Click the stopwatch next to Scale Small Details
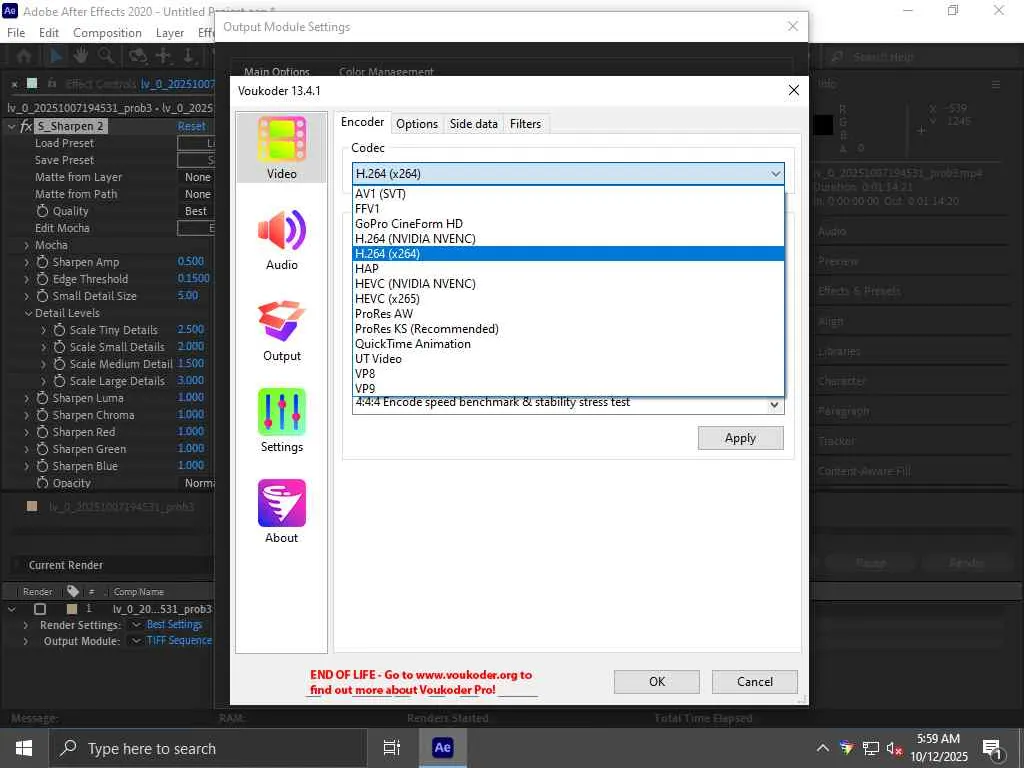Screen dimensions: 1024x768 [x=59, y=347]
